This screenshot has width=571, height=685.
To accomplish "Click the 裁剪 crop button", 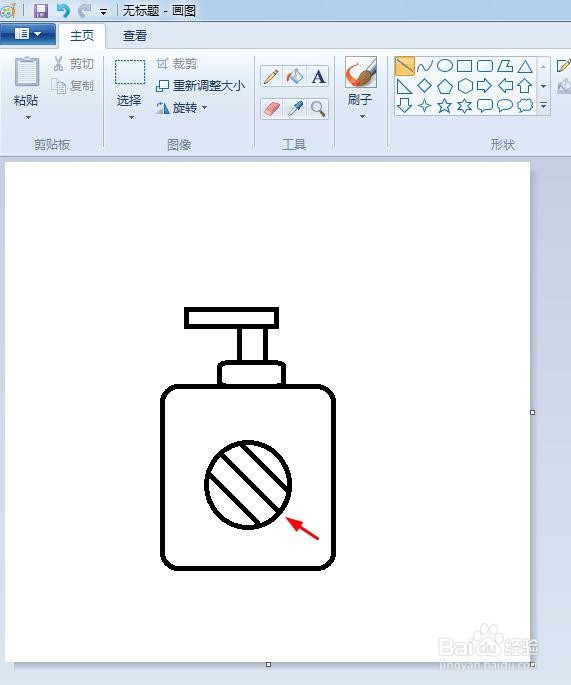I will (177, 64).
